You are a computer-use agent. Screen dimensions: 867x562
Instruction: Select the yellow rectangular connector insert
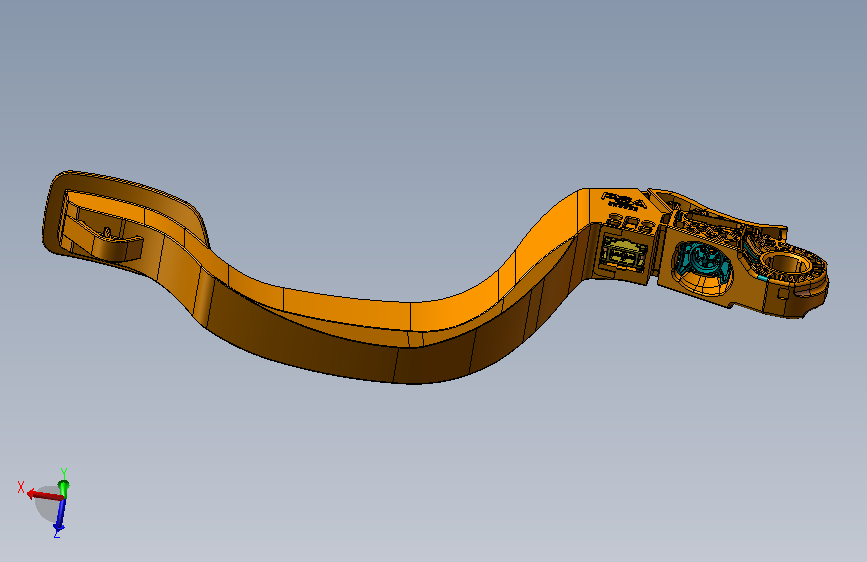625,252
